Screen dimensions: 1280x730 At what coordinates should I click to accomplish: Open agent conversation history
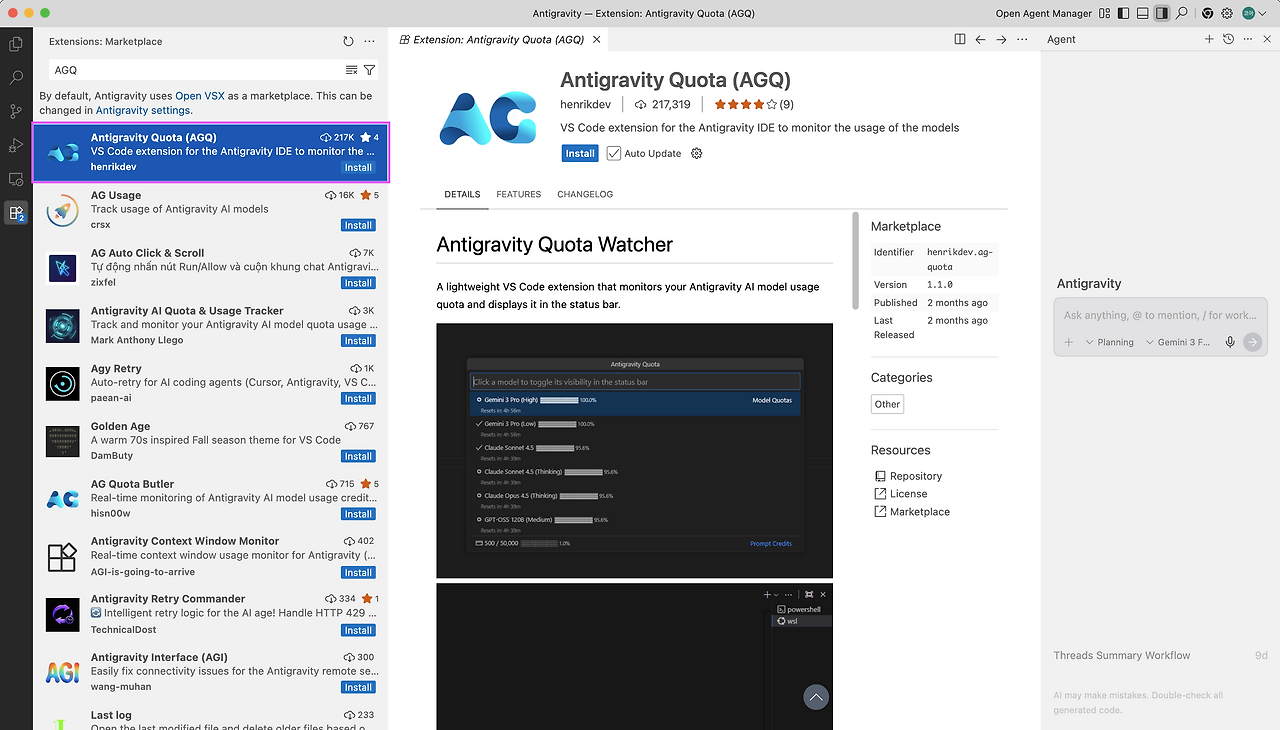point(1228,39)
